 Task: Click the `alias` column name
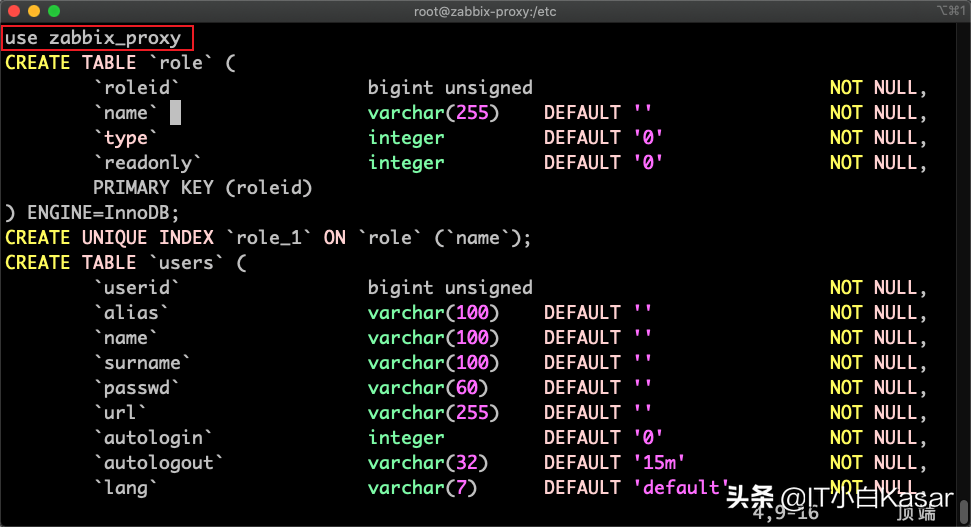131,313
